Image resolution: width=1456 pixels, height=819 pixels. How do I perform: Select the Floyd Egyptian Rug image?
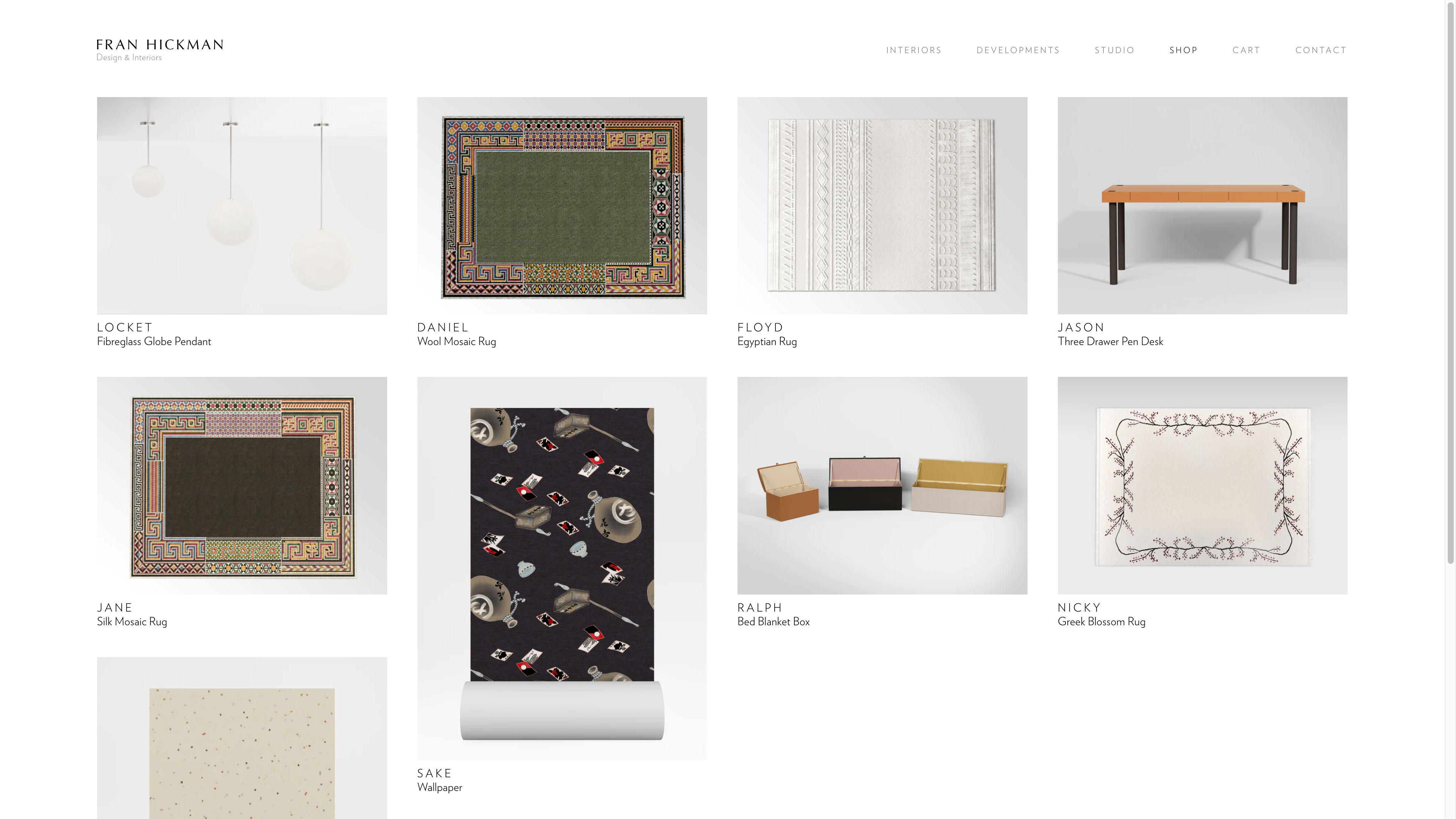[882, 206]
